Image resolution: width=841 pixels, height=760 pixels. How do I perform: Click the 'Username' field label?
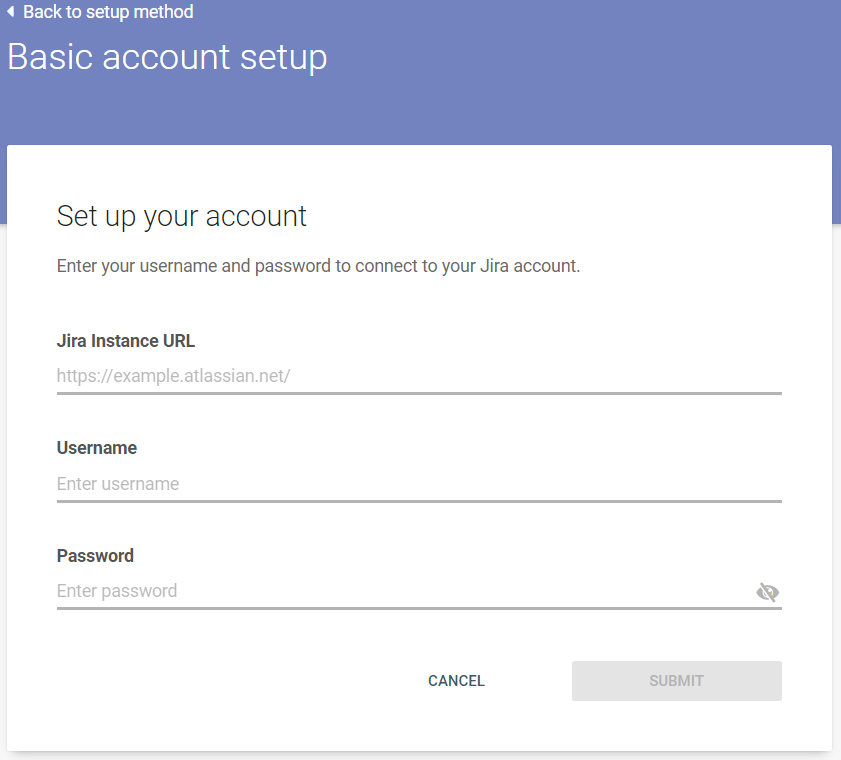(97, 448)
